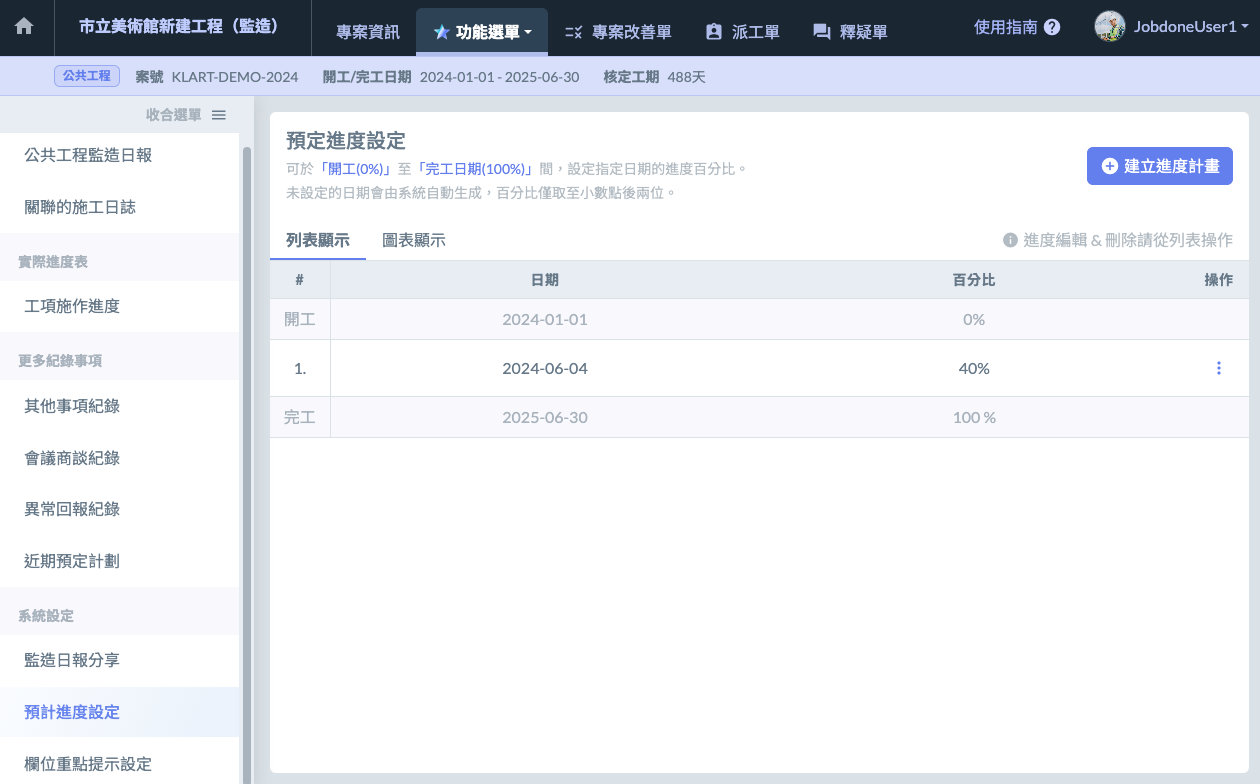
Task: Go to the home icon
Action: click(24, 27)
